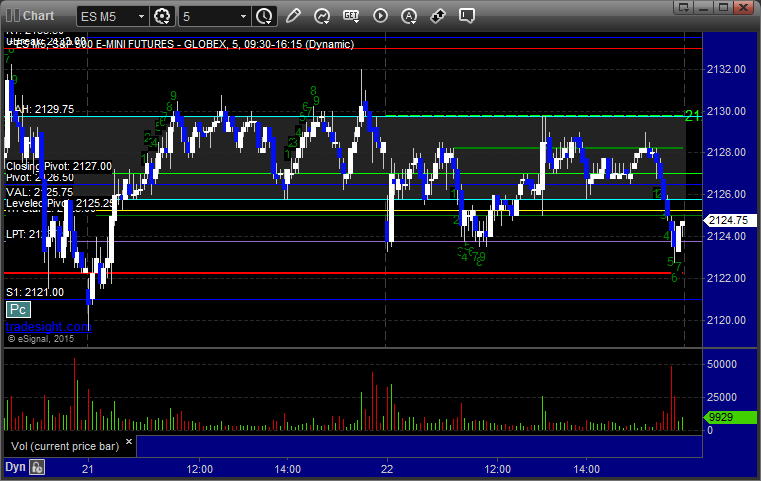Close the chart window

(743, 7)
